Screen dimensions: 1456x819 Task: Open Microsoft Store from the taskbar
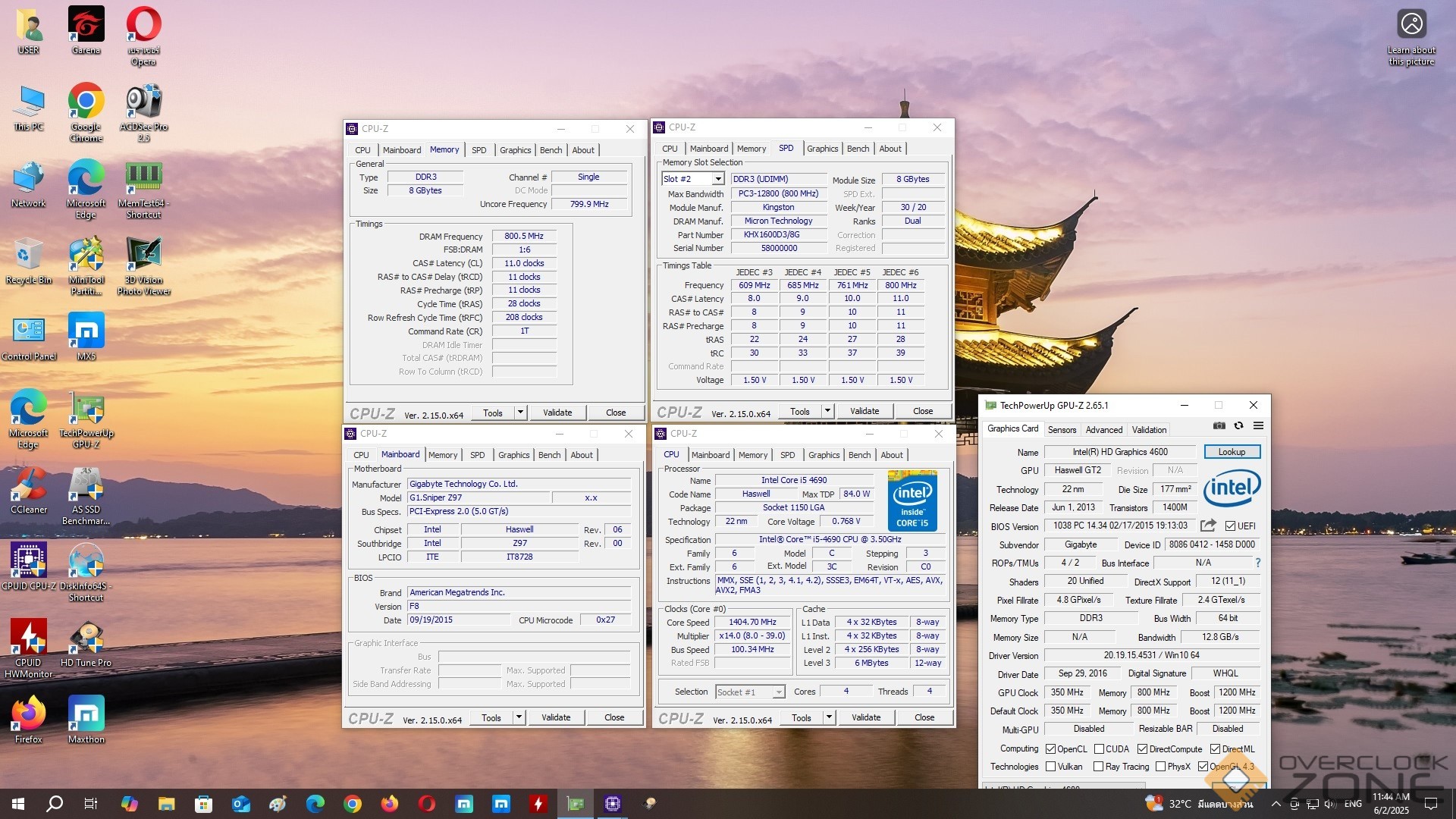click(x=203, y=804)
